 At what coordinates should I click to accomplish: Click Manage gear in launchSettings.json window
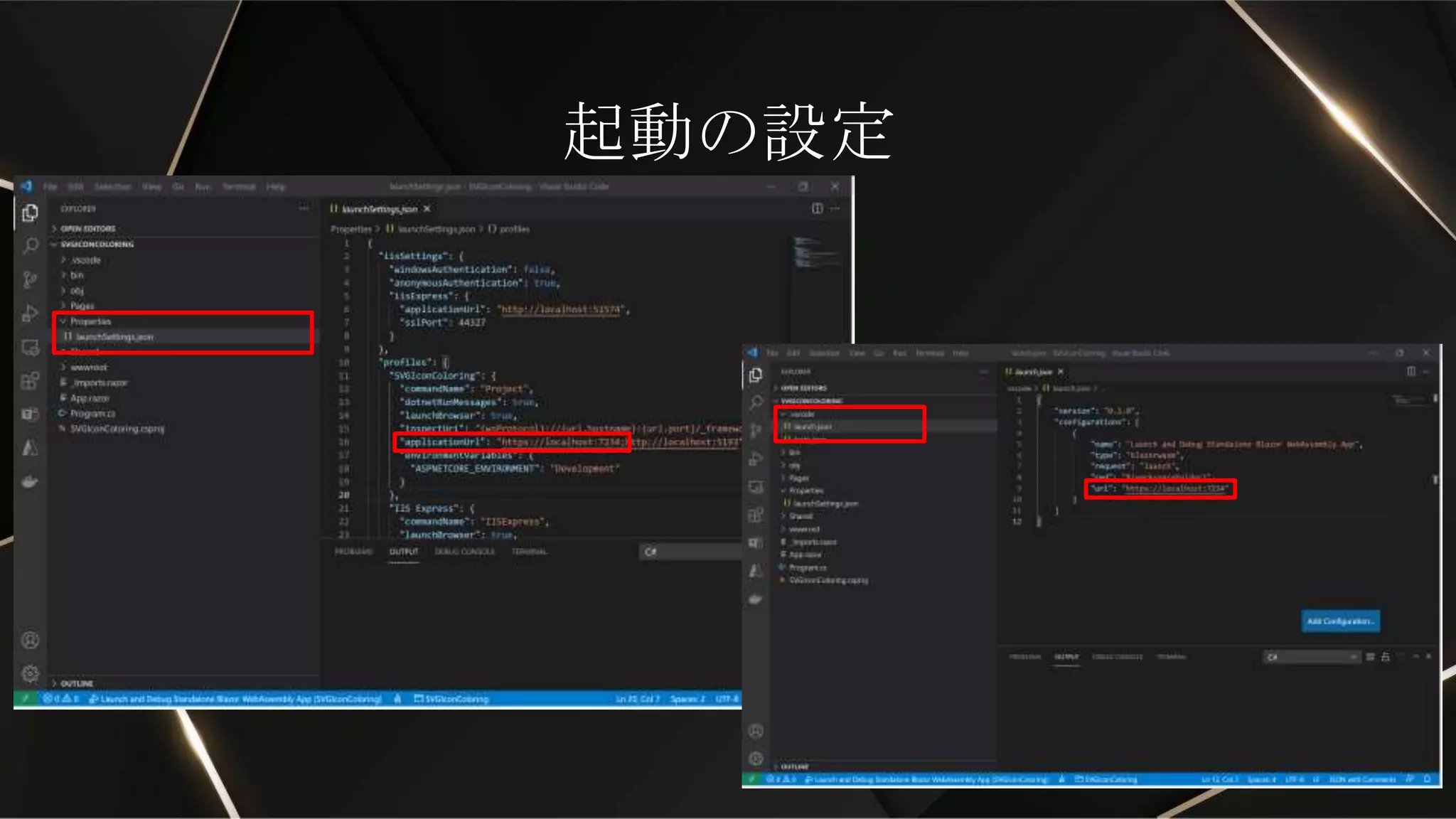[x=30, y=673]
